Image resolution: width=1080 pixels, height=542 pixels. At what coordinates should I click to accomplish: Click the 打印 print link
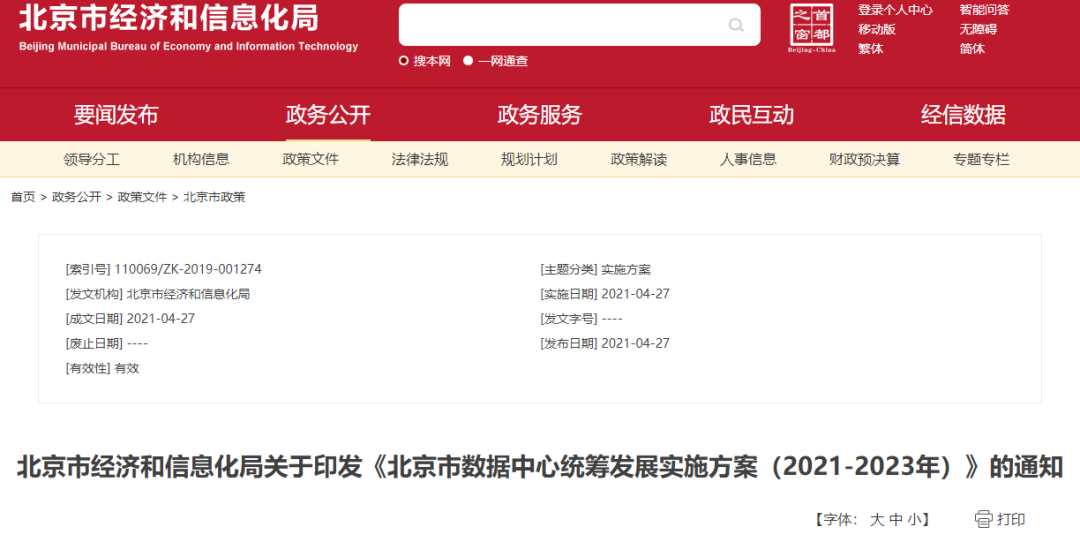pyautogui.click(x=1011, y=519)
